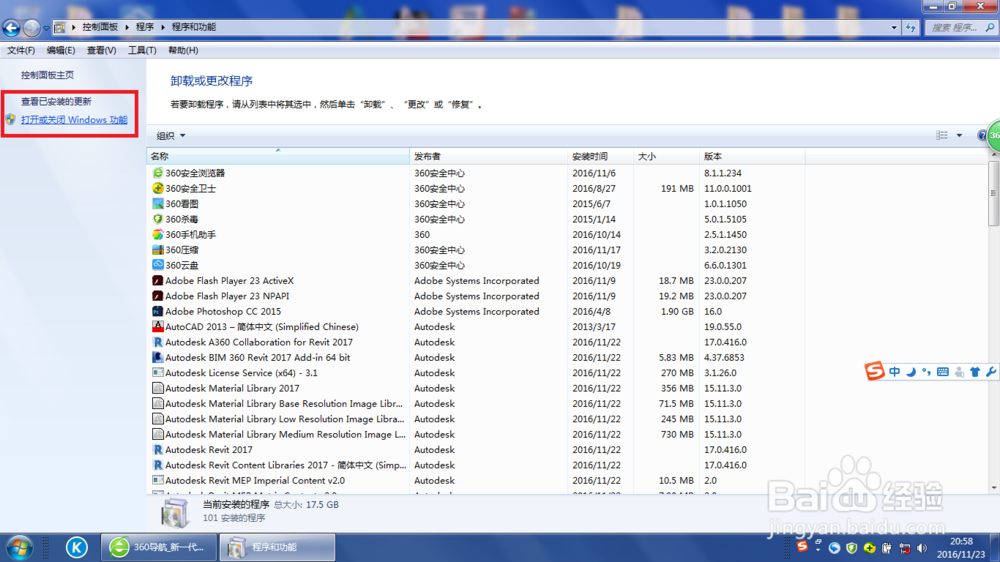Open volume speaker icon in tray
The height and width of the screenshot is (562, 1000).
(x=922, y=548)
